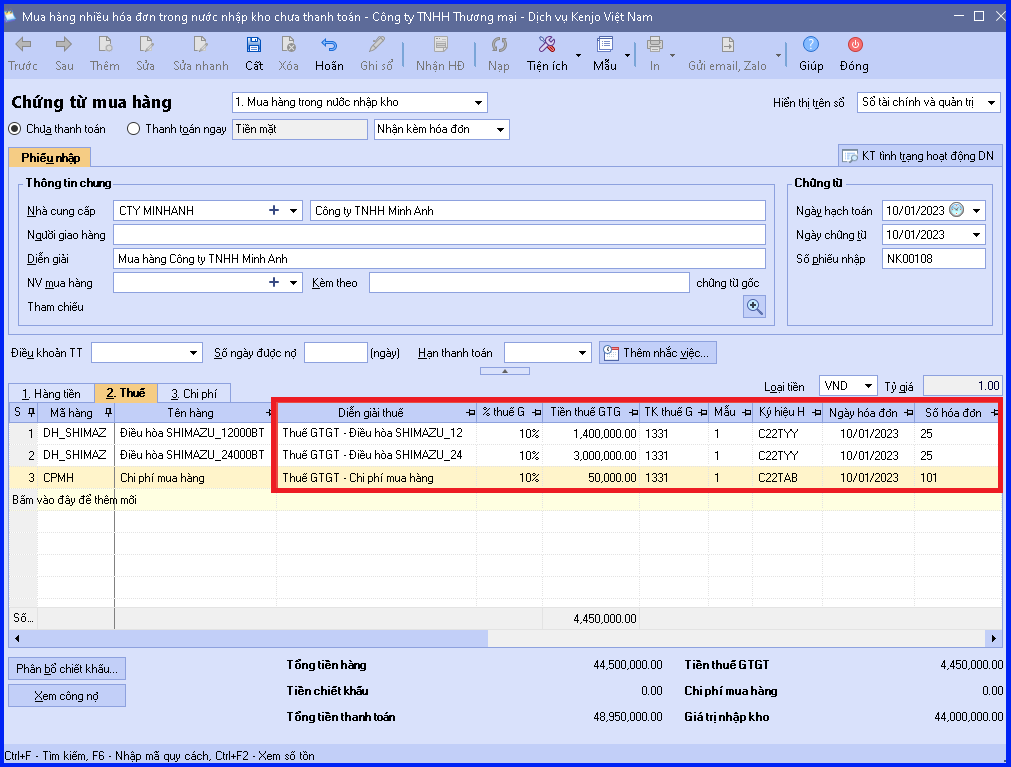
Task: Click the Thêm (add new) toolbar icon
Action: (x=104, y=44)
